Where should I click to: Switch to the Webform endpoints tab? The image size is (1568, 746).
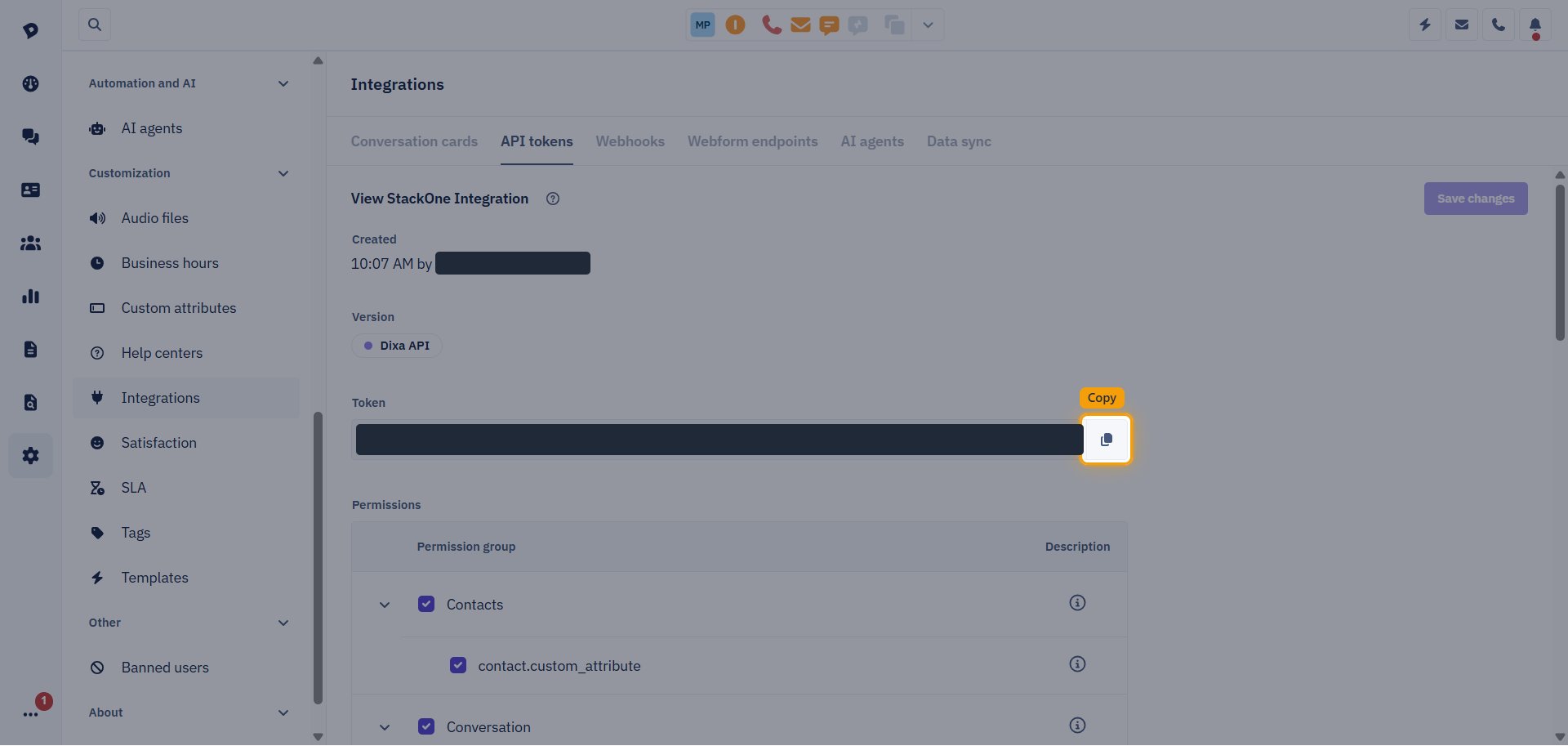[x=752, y=141]
